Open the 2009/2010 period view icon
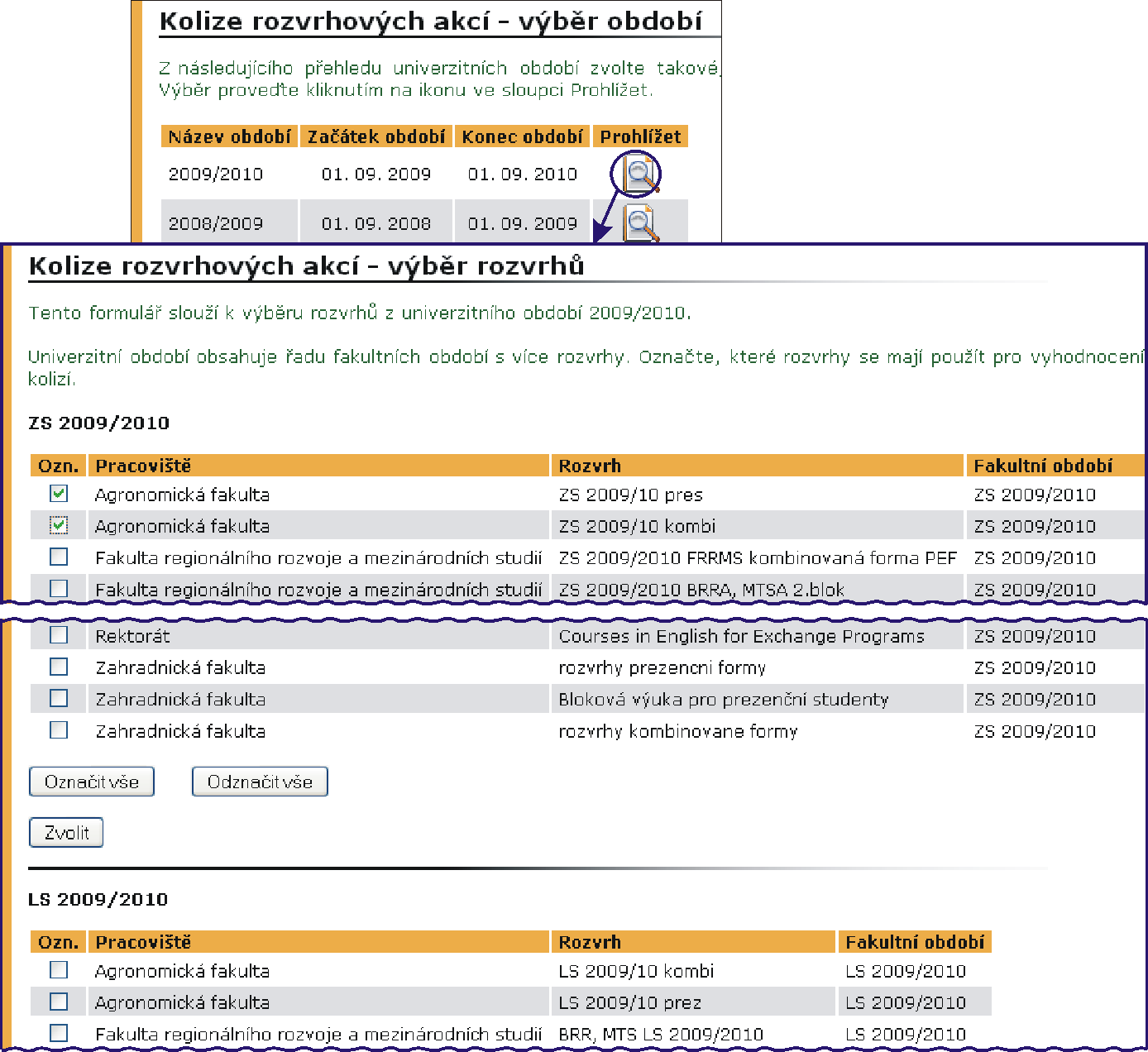This screenshot has height=1052, width=1148. tap(639, 174)
